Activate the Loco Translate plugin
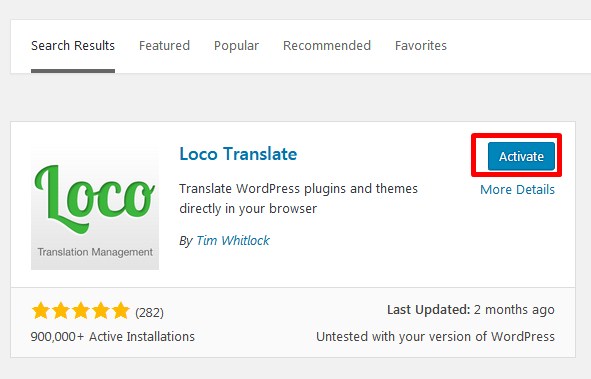This screenshot has height=379, width=591. pos(521,156)
